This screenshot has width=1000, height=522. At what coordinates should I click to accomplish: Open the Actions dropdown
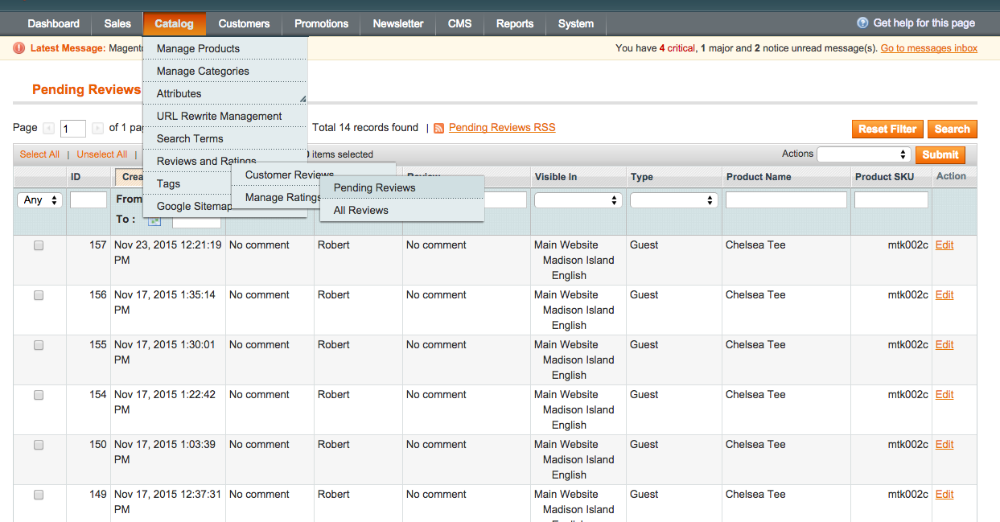point(863,155)
